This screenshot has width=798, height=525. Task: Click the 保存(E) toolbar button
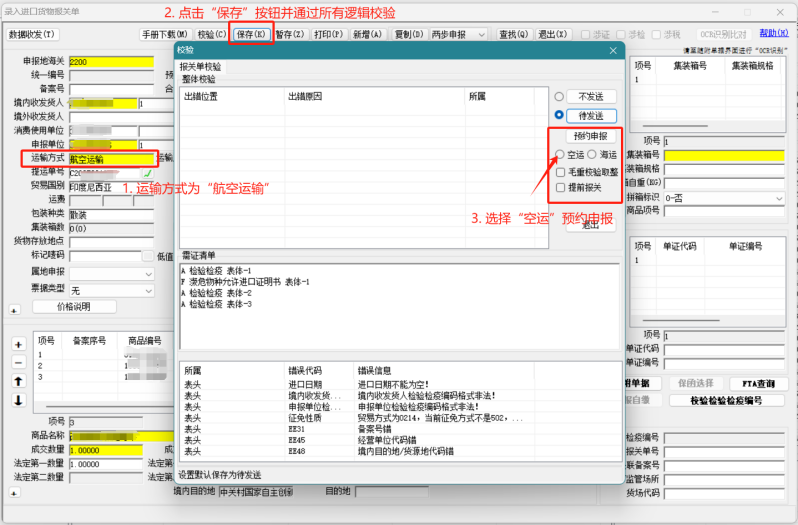pos(251,34)
